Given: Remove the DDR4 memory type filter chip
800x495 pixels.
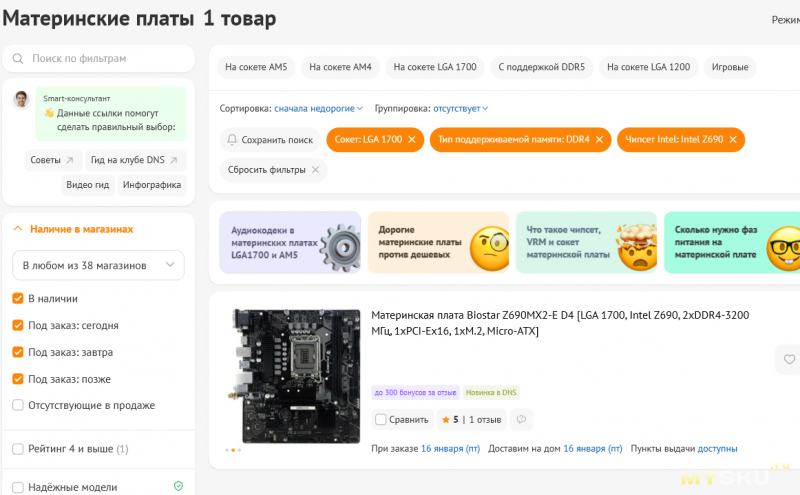Looking at the screenshot, I should 599,140.
